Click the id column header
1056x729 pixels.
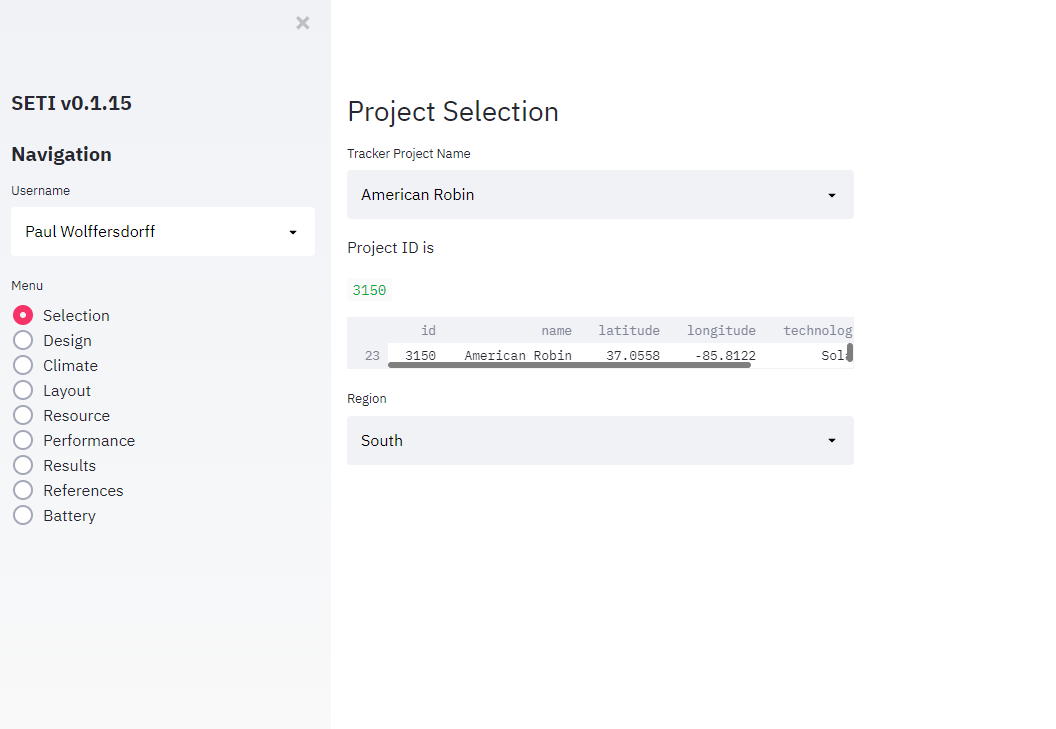click(428, 330)
